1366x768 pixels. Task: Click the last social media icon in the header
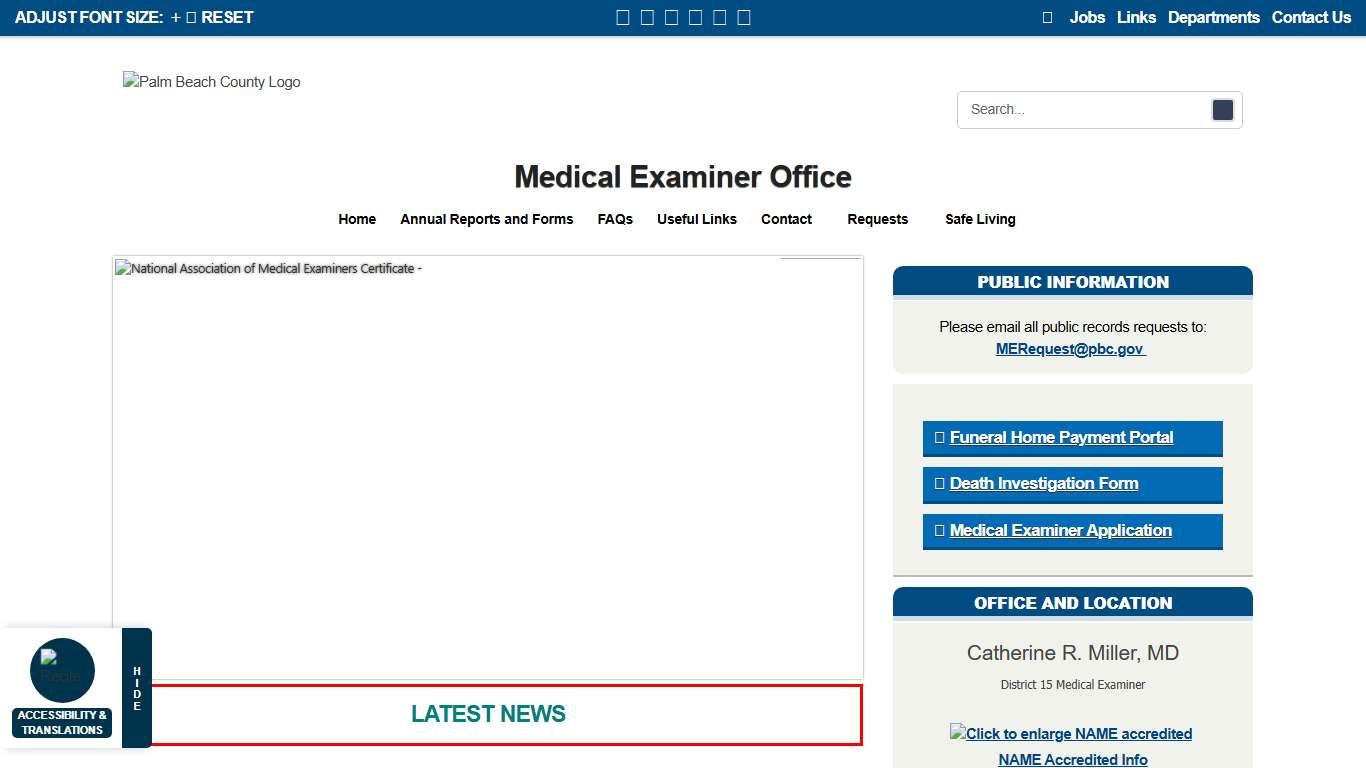coord(744,17)
